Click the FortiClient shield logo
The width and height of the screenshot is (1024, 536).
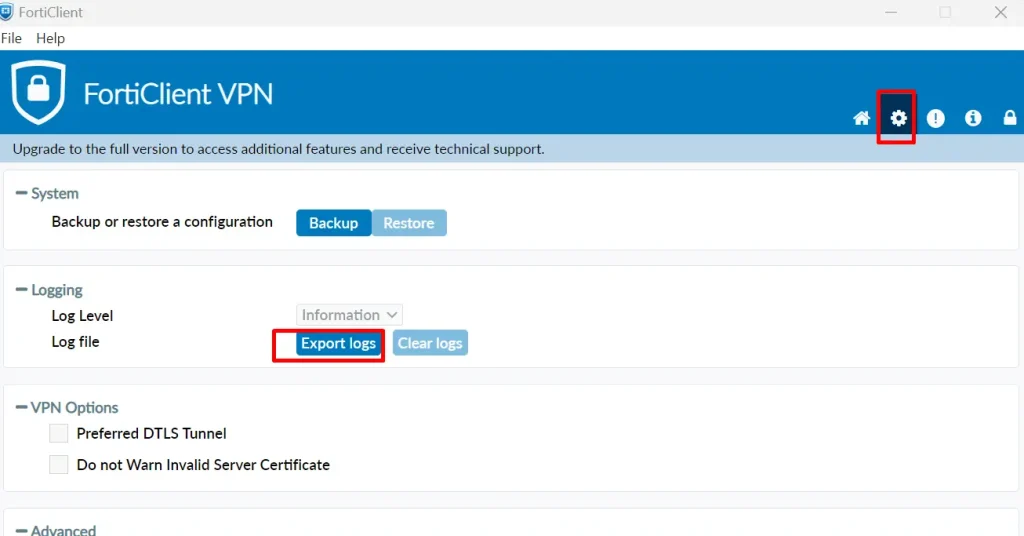tap(38, 92)
